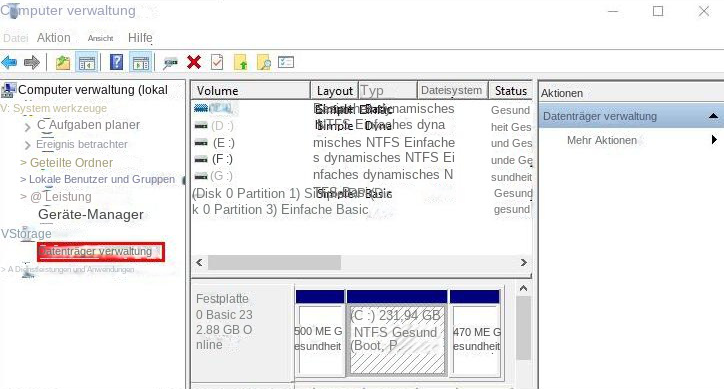
Task: Expand the Aufgaben planer node chevron
Action: click(x=27, y=127)
